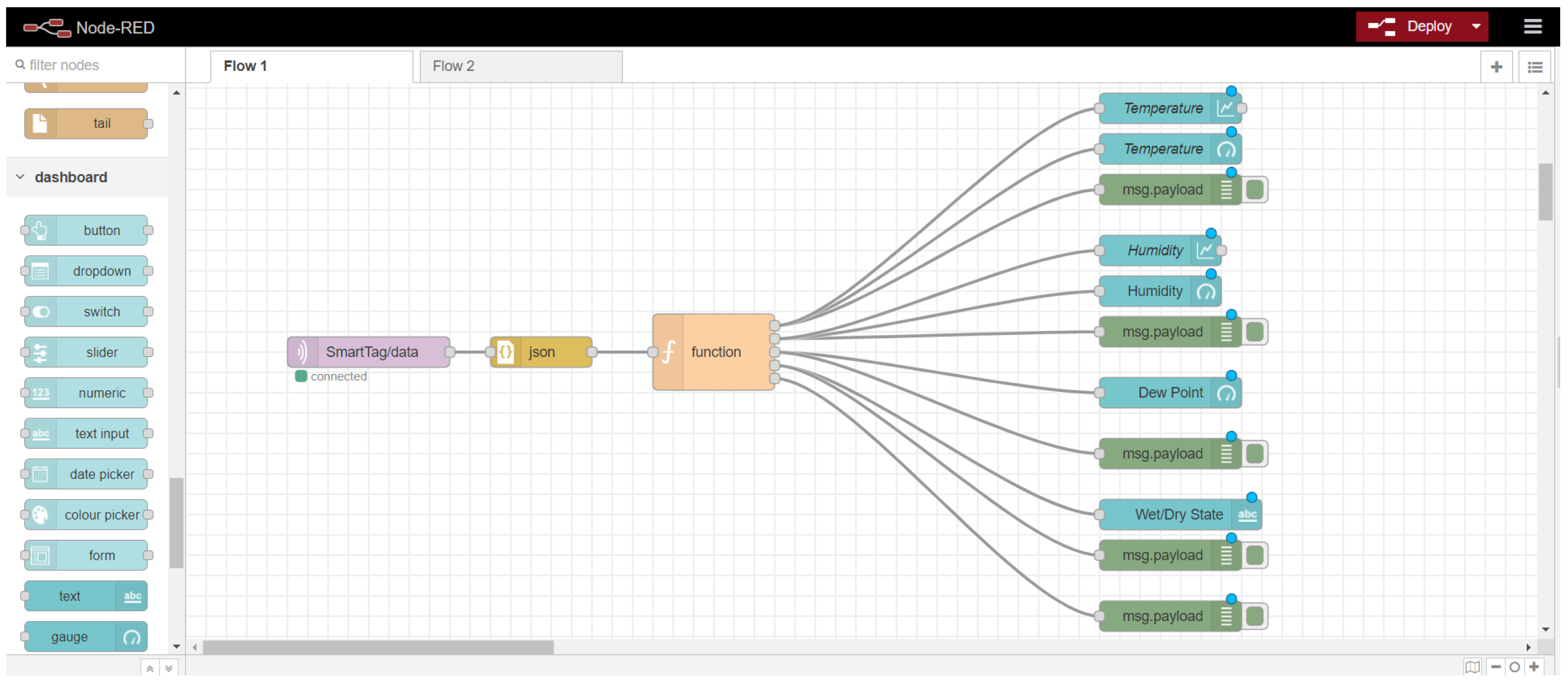Toggle debug node button below Wet/Dry State

[1254, 555]
